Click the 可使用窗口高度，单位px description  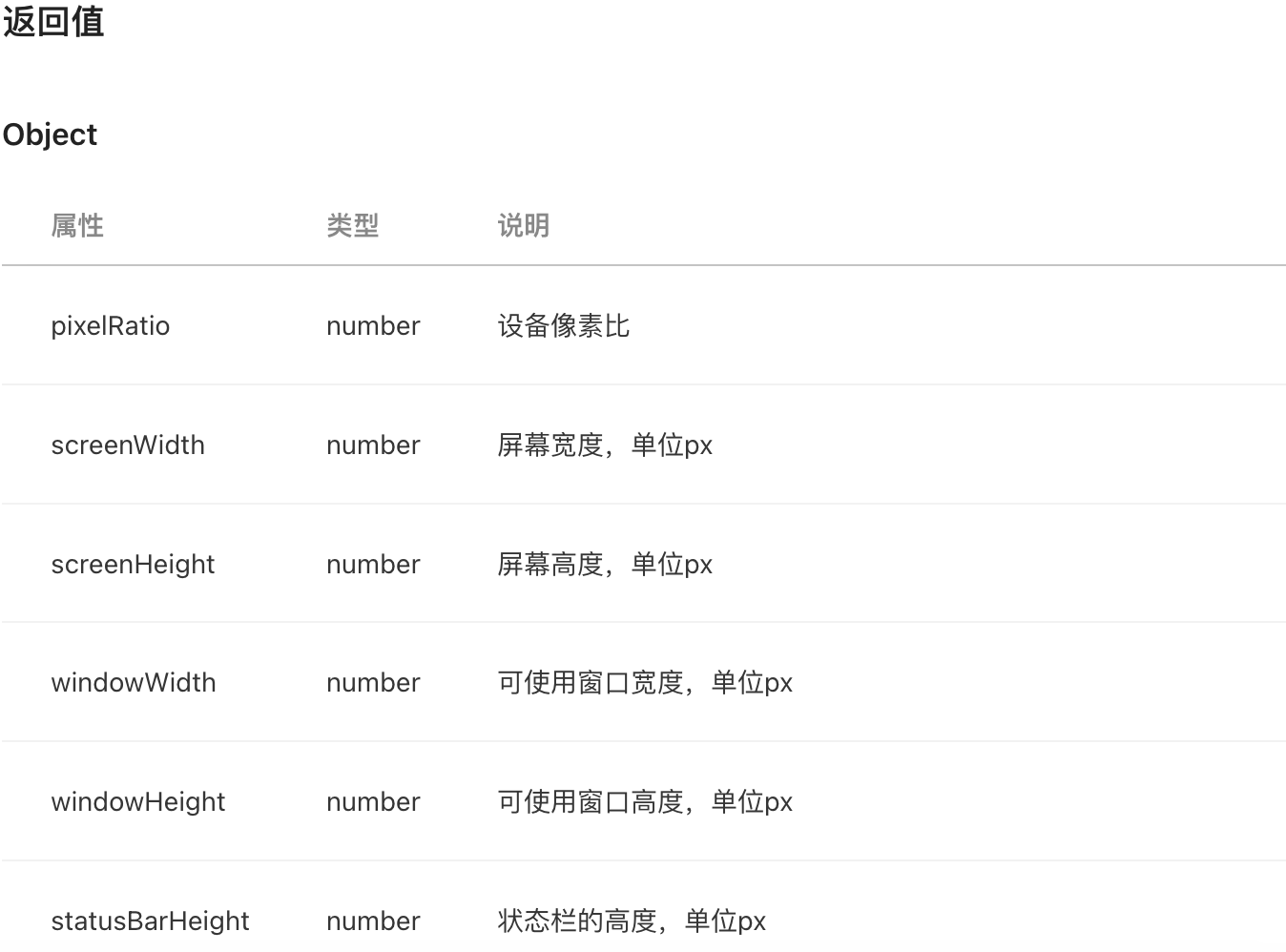[x=645, y=802]
